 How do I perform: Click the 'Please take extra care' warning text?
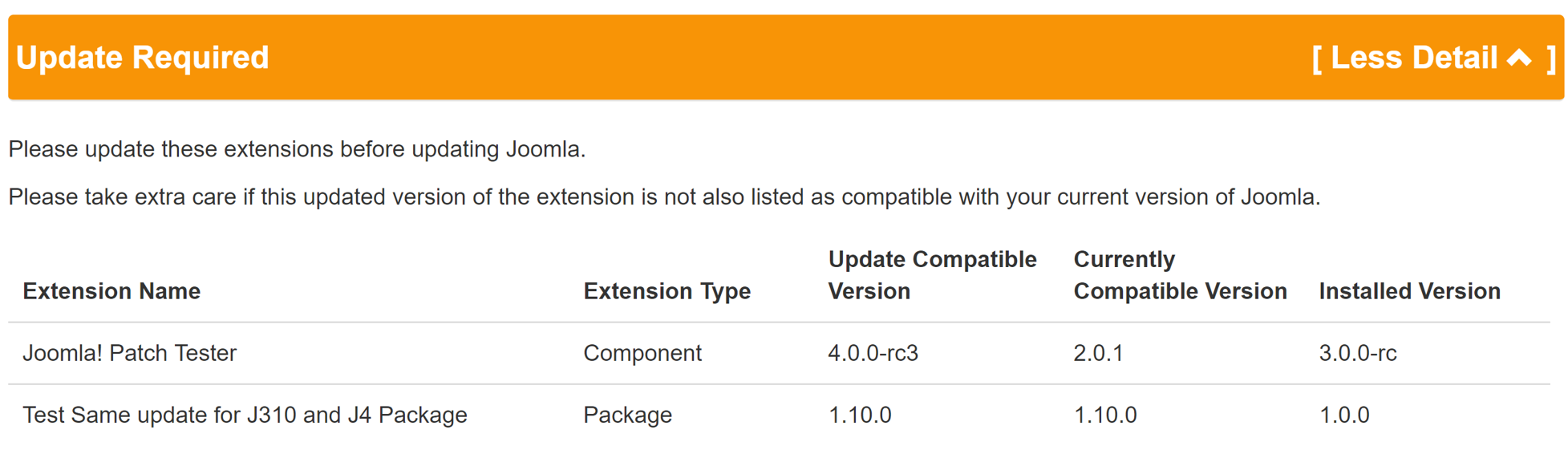tap(664, 197)
